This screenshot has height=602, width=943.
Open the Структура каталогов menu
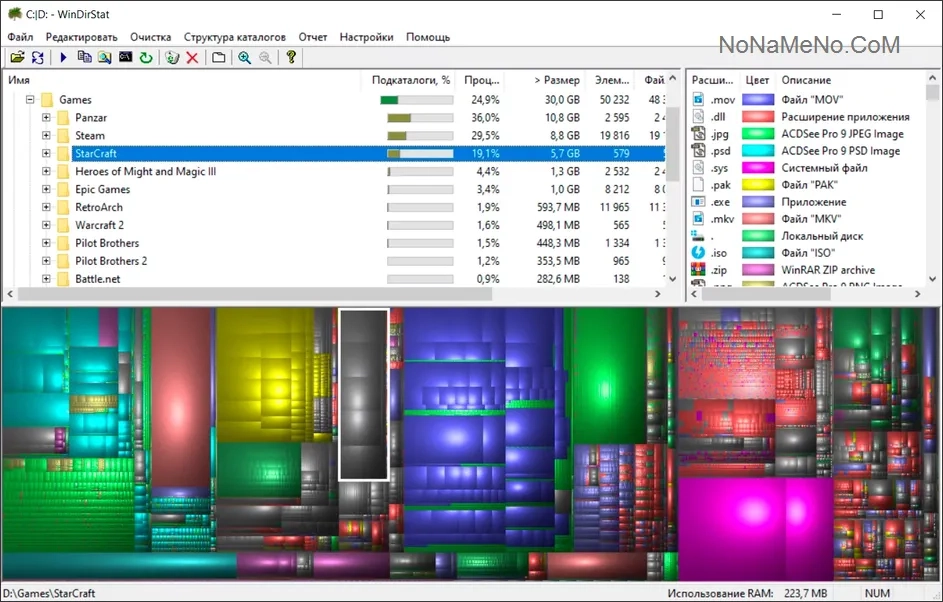point(235,37)
